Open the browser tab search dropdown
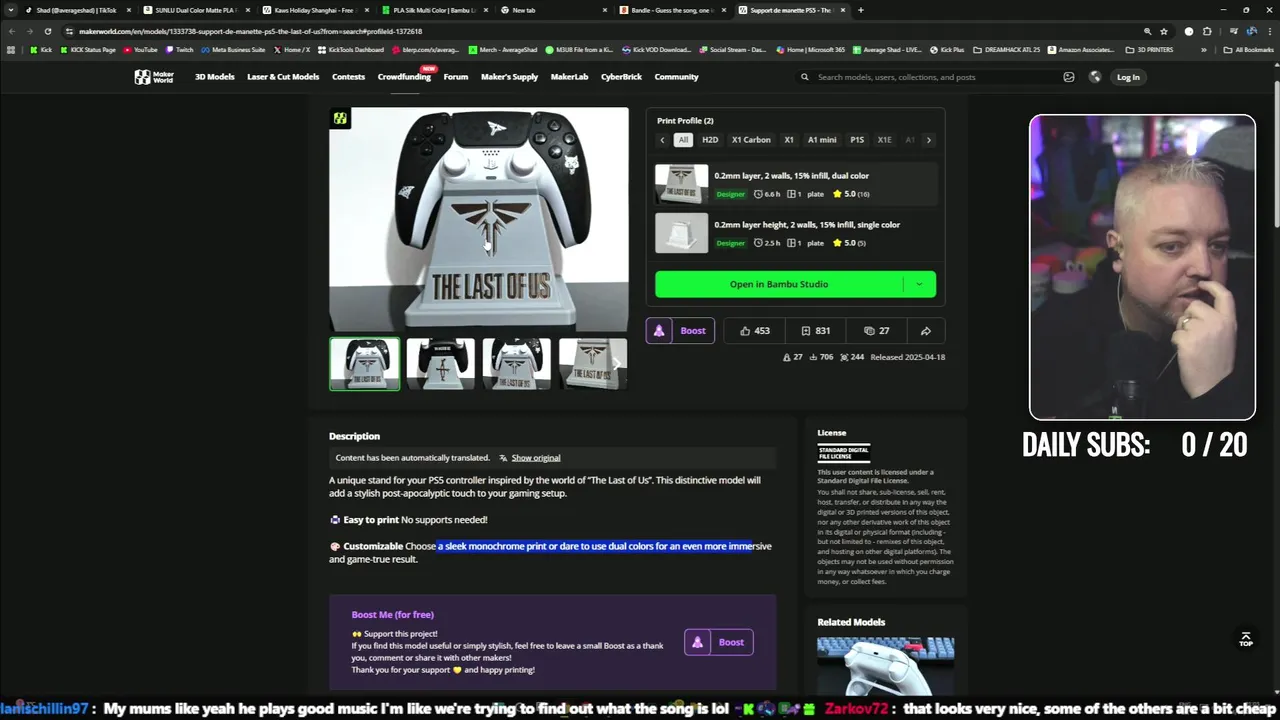Screen dimensions: 1280x720 pos(12,10)
